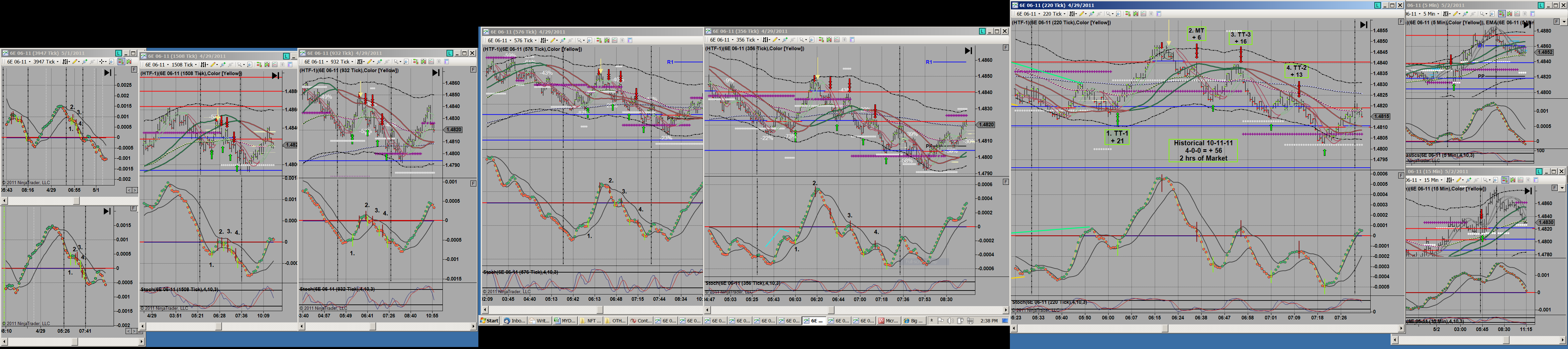Open properties table icon in 356 Tick toolbar
This screenshot has height=349, width=1568.
pyautogui.click(x=852, y=40)
